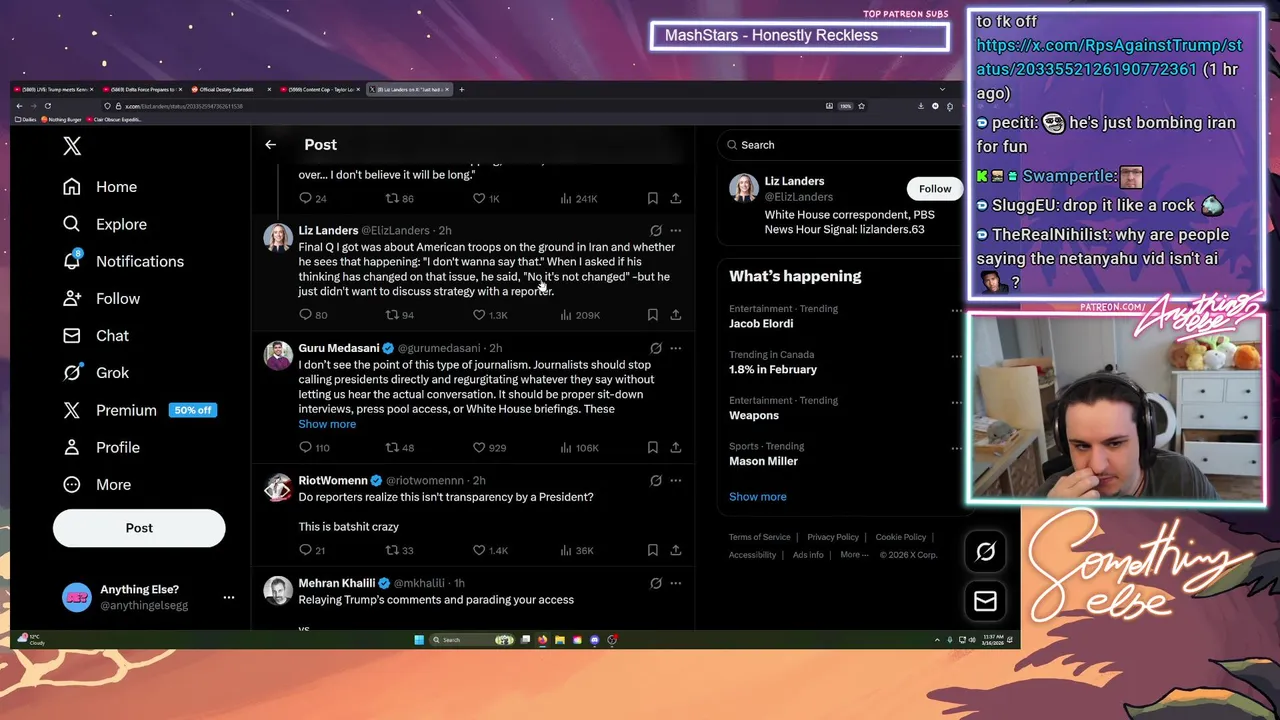
Task: Open Explore in the sidebar
Action: (104, 224)
